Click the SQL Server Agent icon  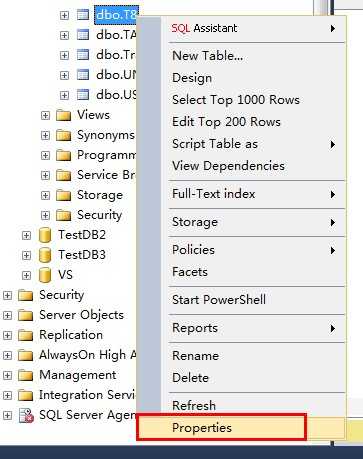click(26, 415)
